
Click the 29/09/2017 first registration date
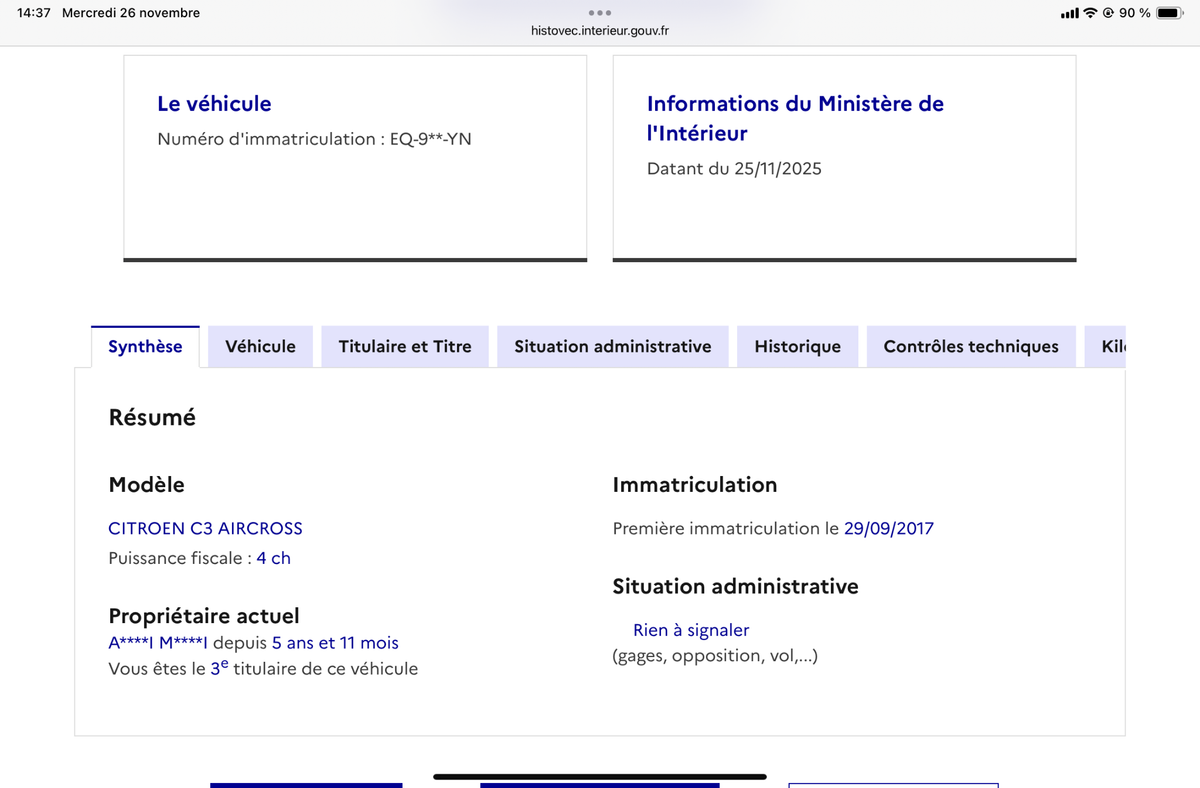888,528
